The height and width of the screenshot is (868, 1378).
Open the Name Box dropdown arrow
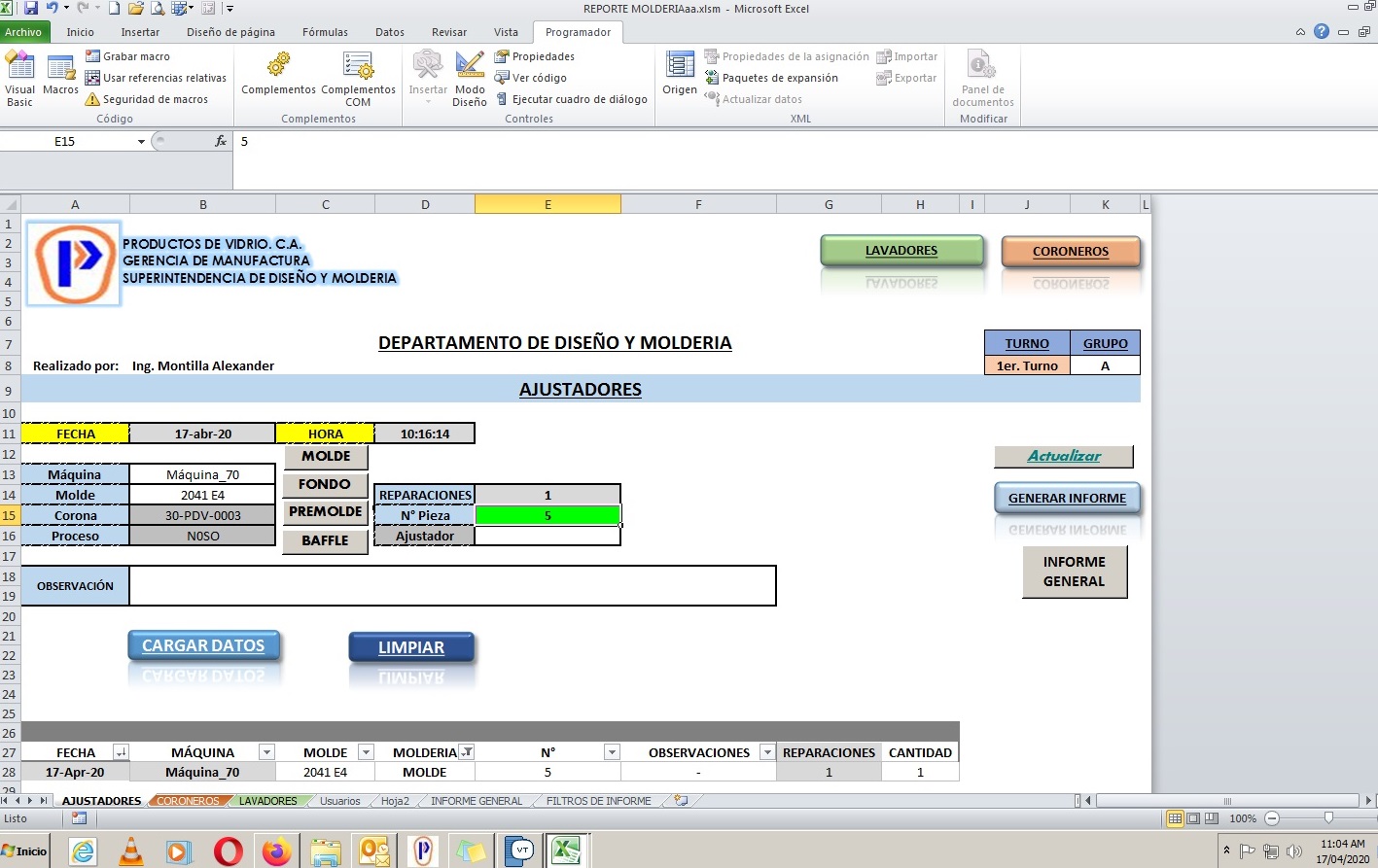[x=141, y=142]
